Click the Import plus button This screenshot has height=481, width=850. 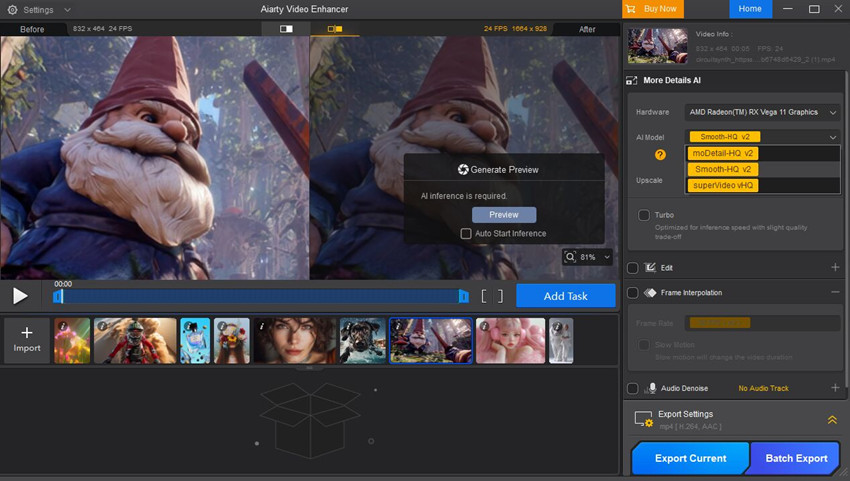pos(27,340)
